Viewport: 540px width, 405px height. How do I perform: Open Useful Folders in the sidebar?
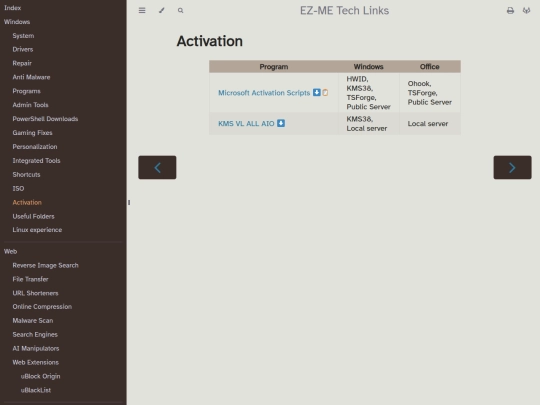[x=33, y=216]
